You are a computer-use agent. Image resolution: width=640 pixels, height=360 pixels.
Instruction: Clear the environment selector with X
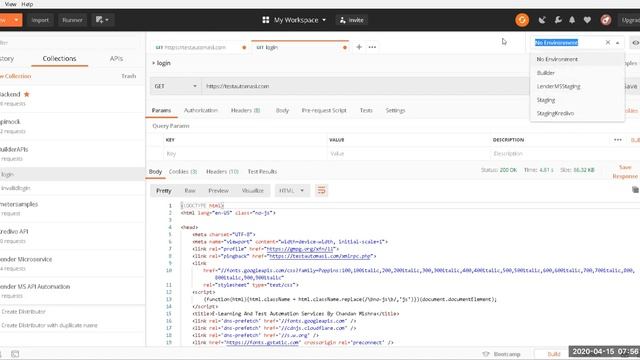pos(608,42)
